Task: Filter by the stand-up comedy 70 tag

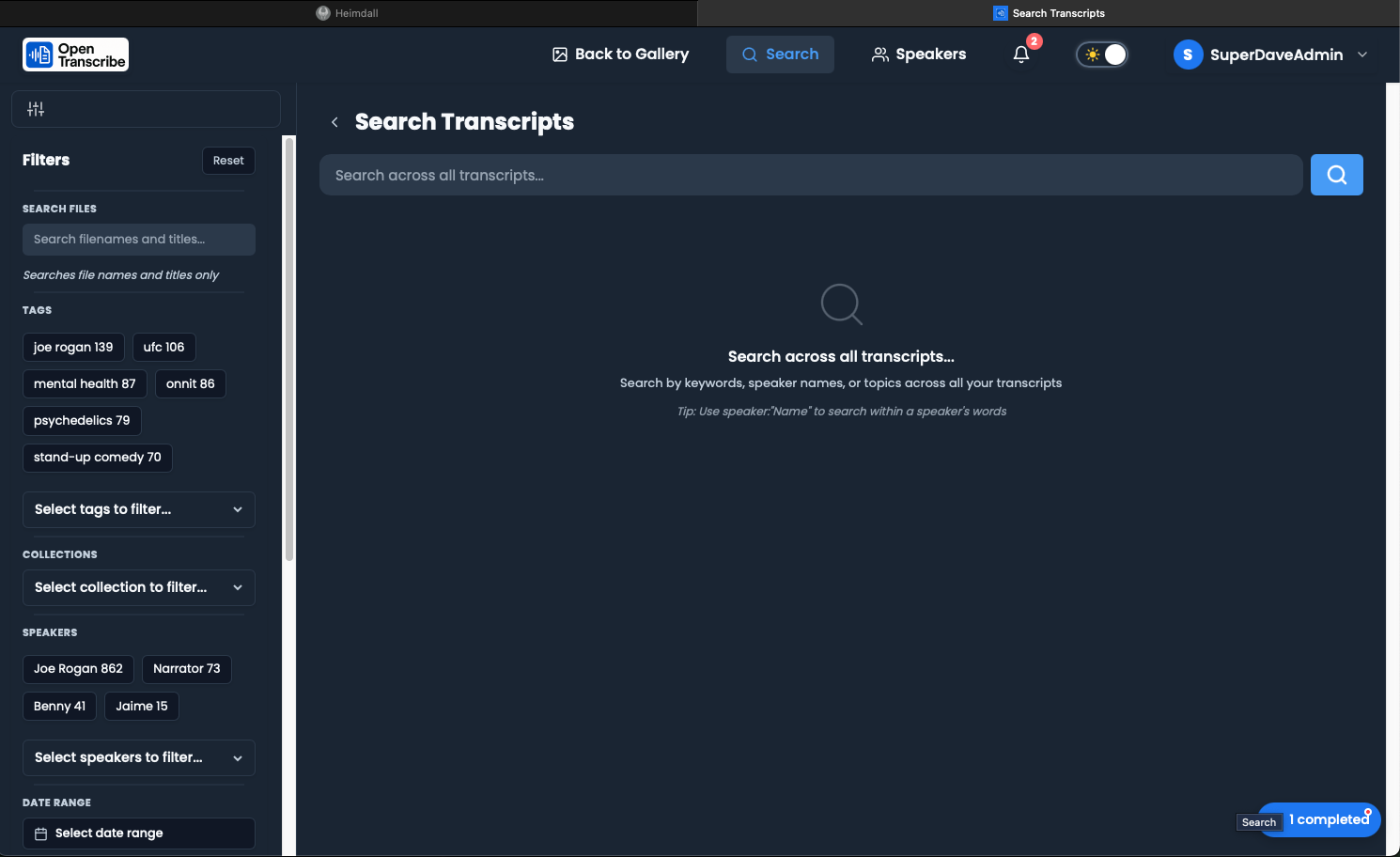Action: coord(97,457)
